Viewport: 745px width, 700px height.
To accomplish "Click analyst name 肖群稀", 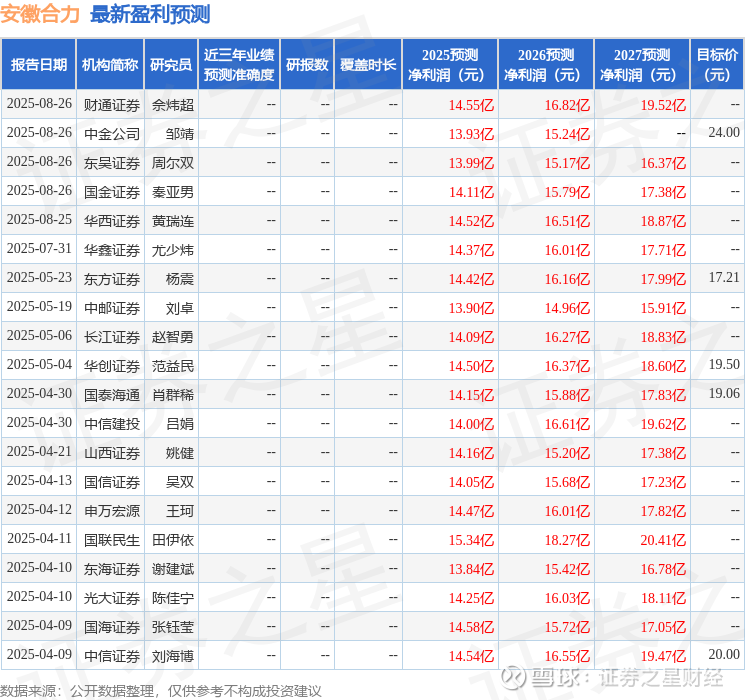I will coord(173,395).
